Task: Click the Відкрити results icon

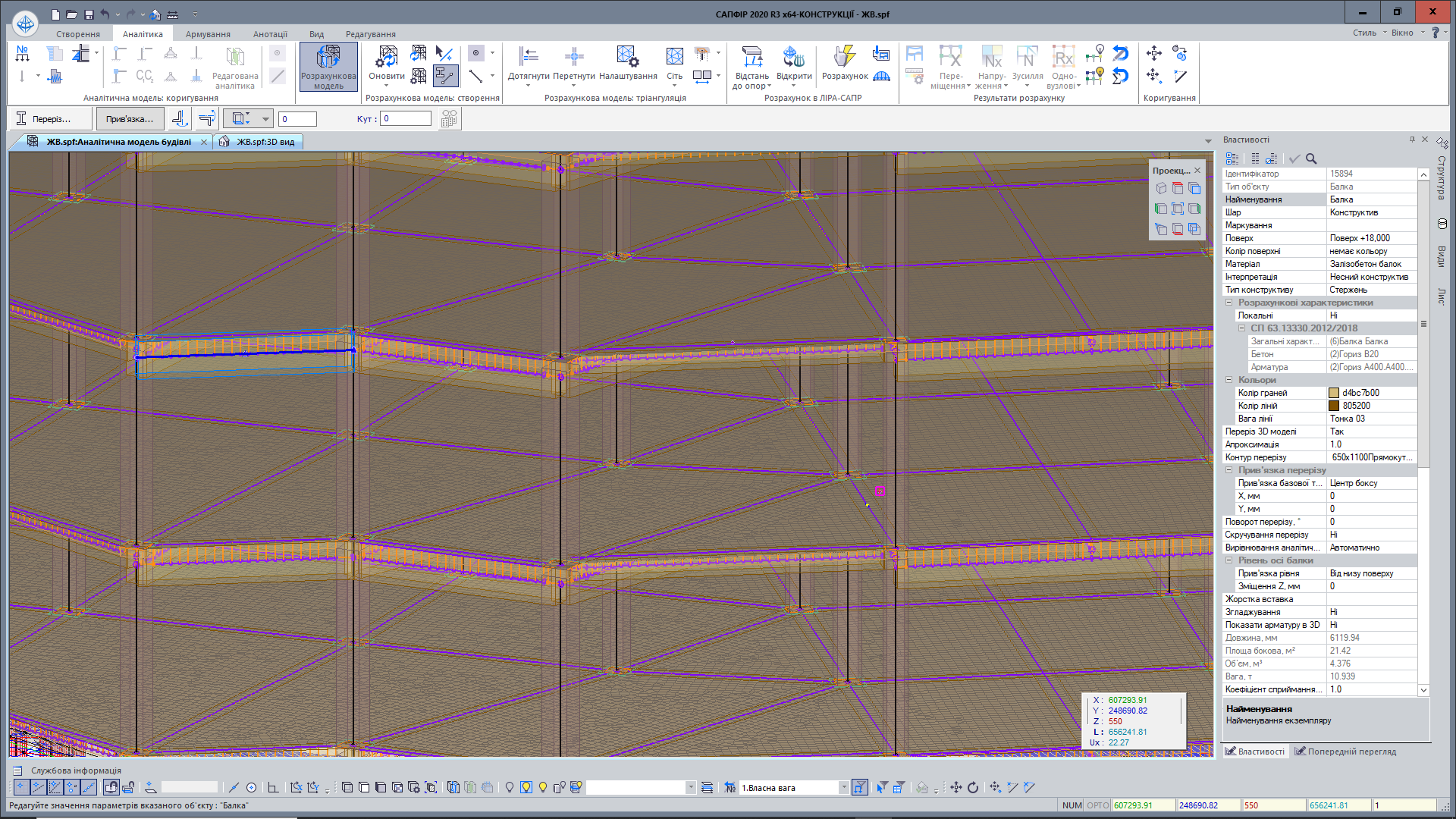Action: [x=794, y=57]
